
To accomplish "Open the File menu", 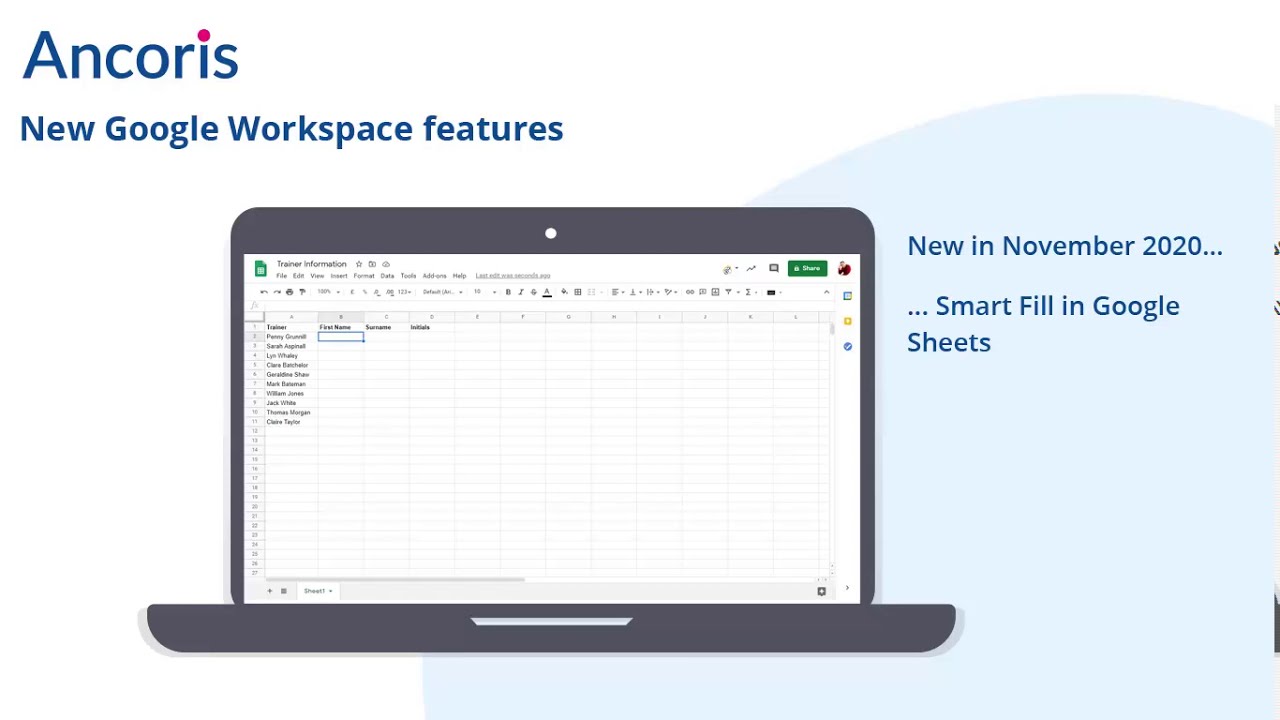I will tap(281, 276).
